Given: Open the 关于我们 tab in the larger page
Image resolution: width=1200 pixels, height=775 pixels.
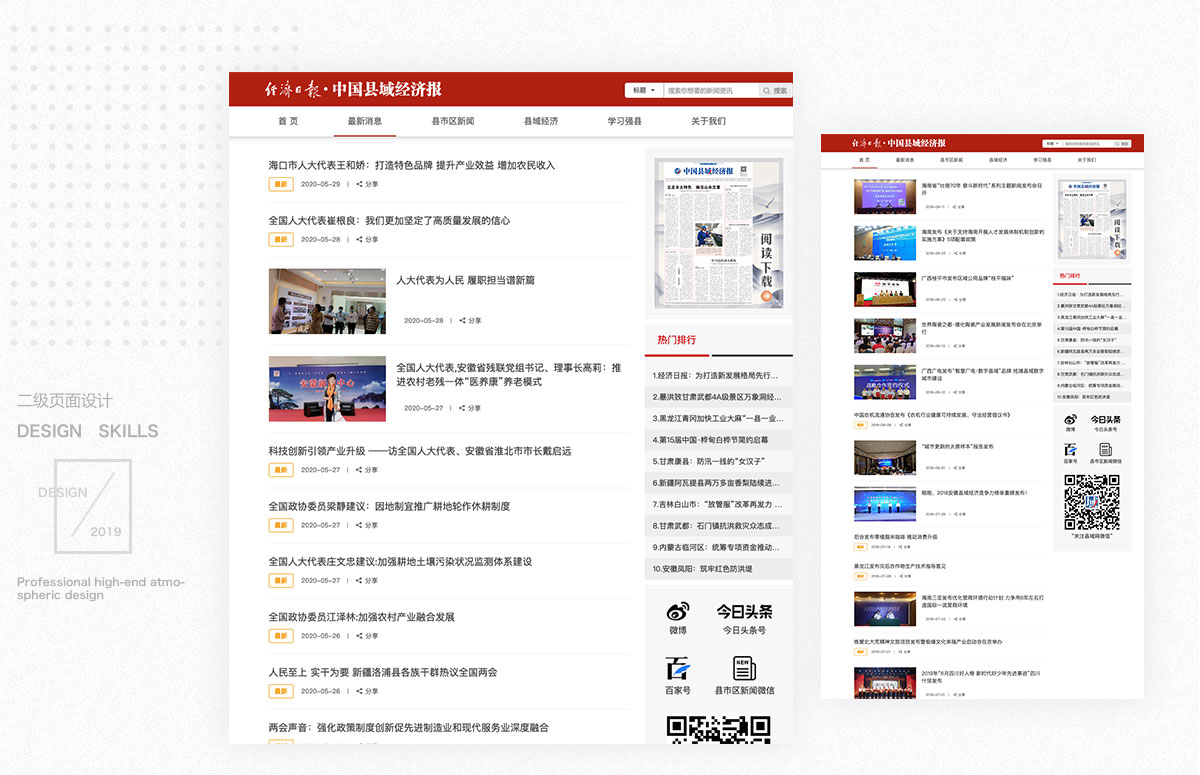Looking at the screenshot, I should [x=708, y=121].
